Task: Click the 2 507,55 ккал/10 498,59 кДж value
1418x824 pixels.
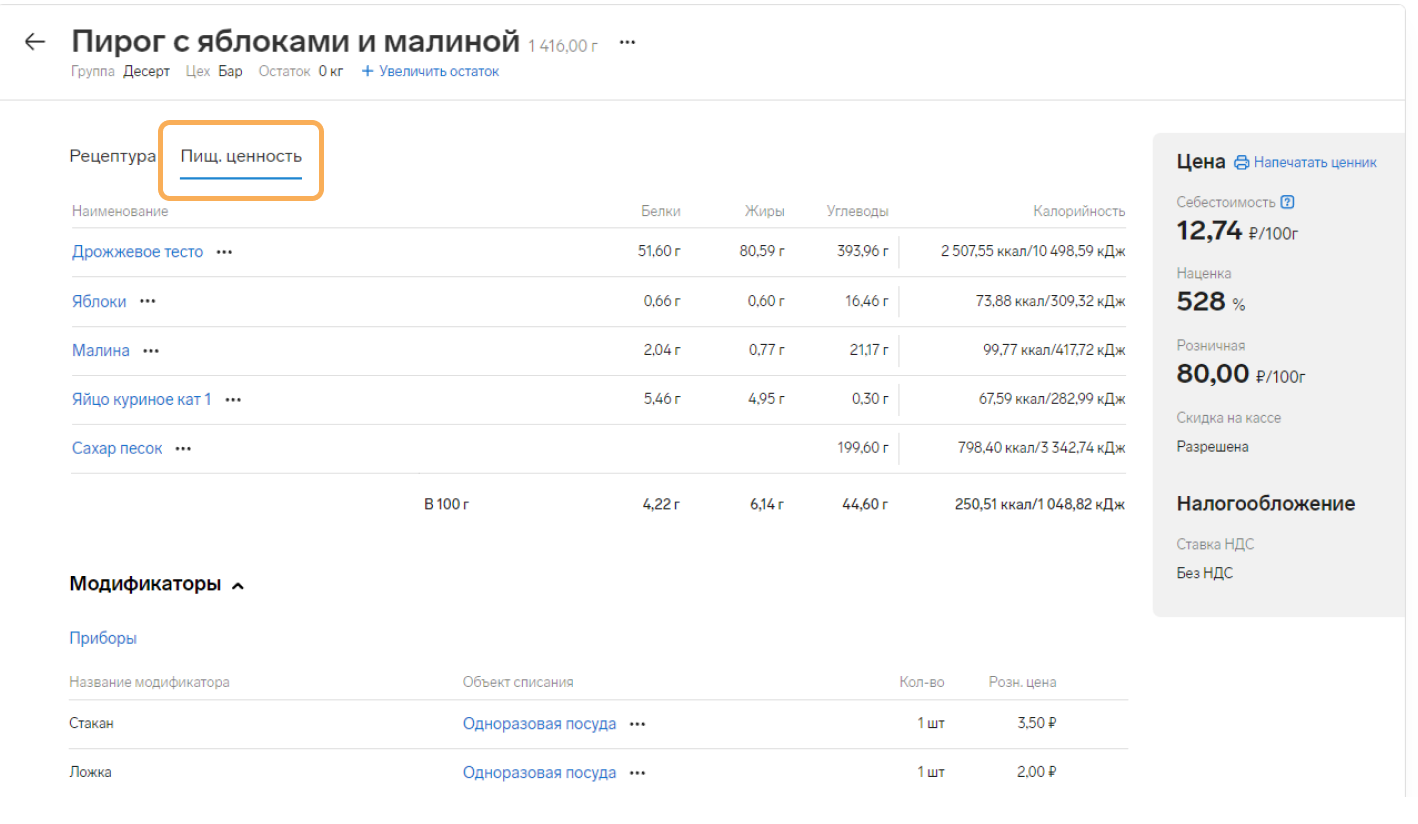Action: click(x=1033, y=252)
